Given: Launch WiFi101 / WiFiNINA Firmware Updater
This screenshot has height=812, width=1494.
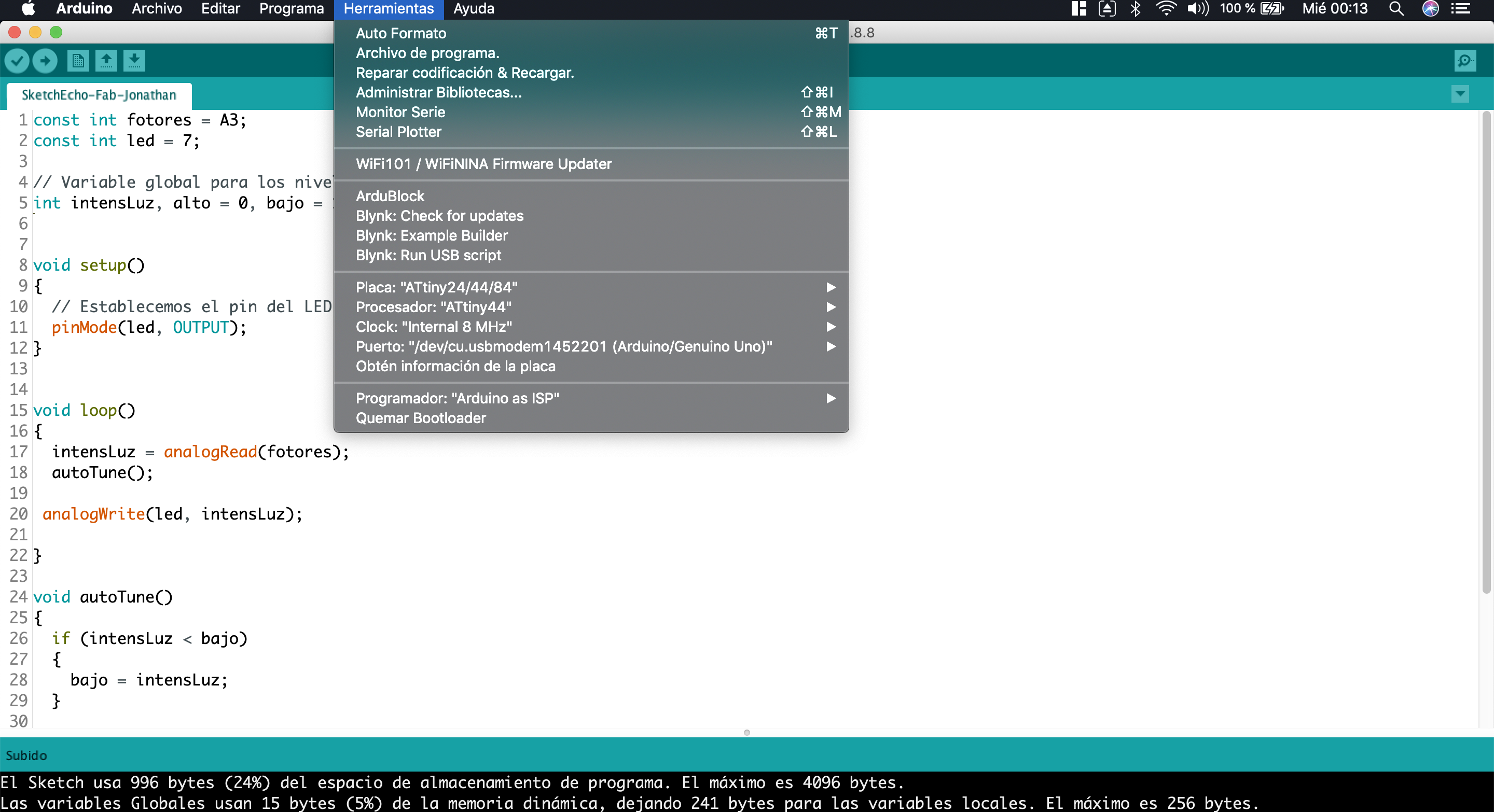Looking at the screenshot, I should pos(591,164).
